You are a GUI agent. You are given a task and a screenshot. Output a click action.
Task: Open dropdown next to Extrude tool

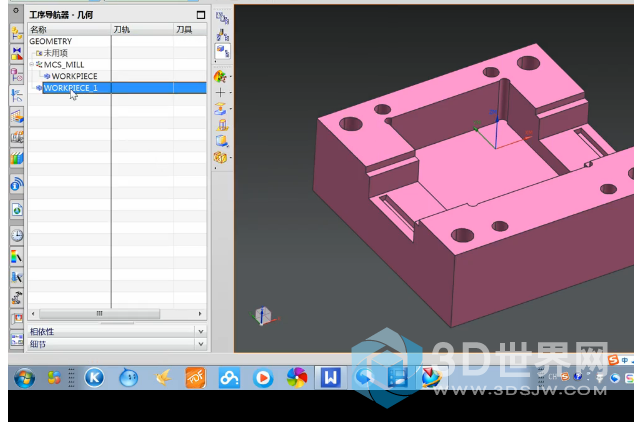(230, 109)
